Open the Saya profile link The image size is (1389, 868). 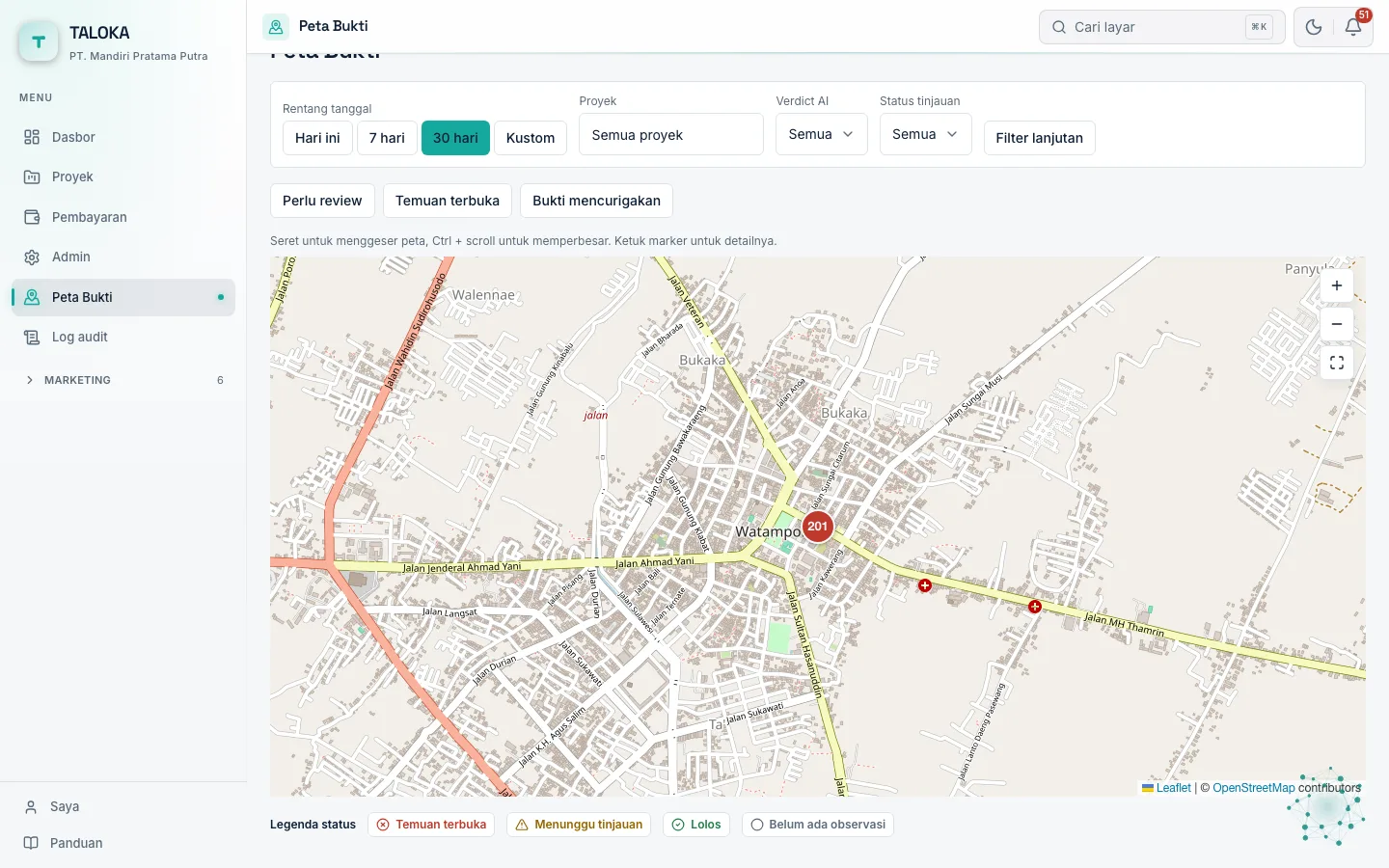[123, 806]
